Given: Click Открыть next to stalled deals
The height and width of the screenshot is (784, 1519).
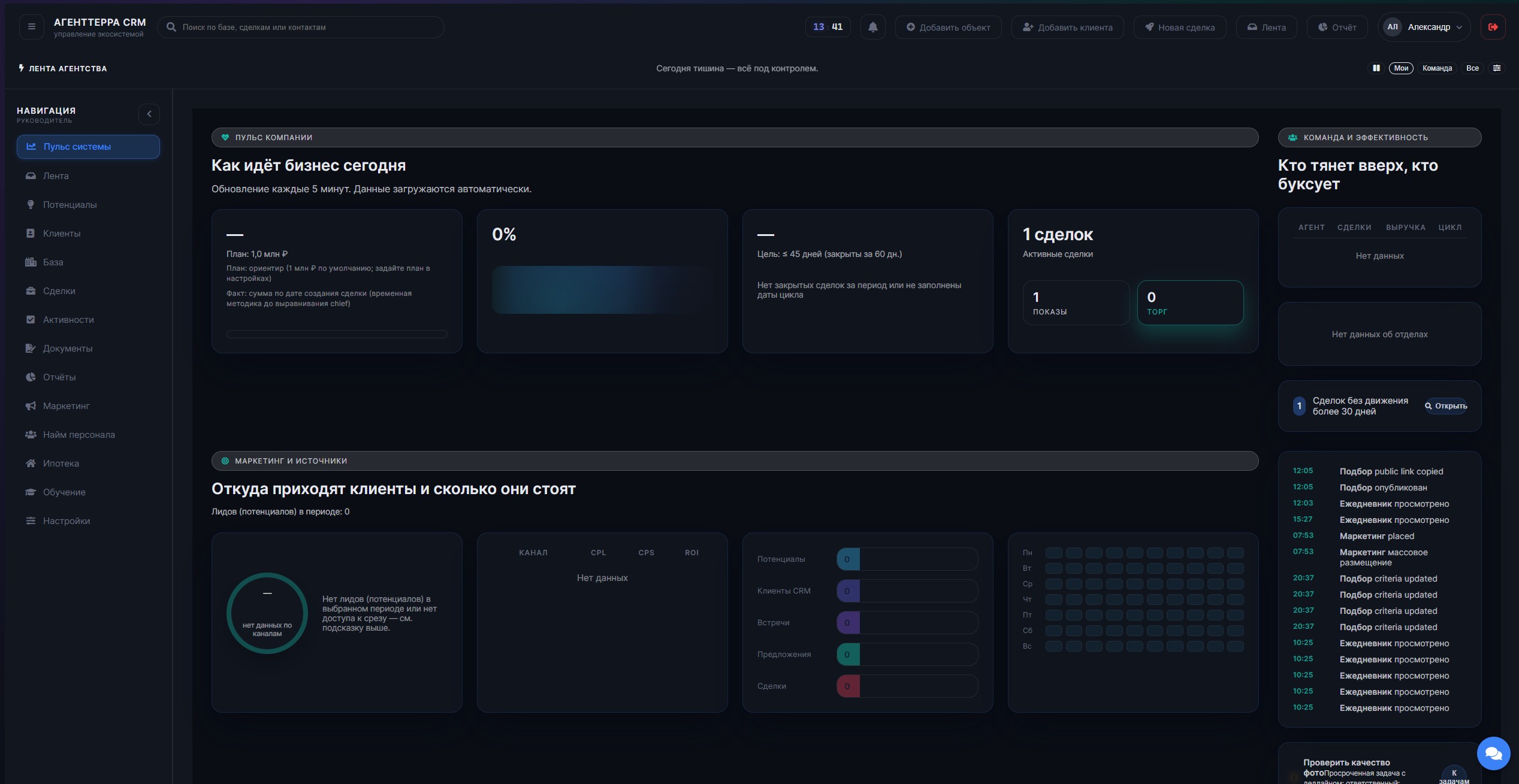Looking at the screenshot, I should point(1445,406).
